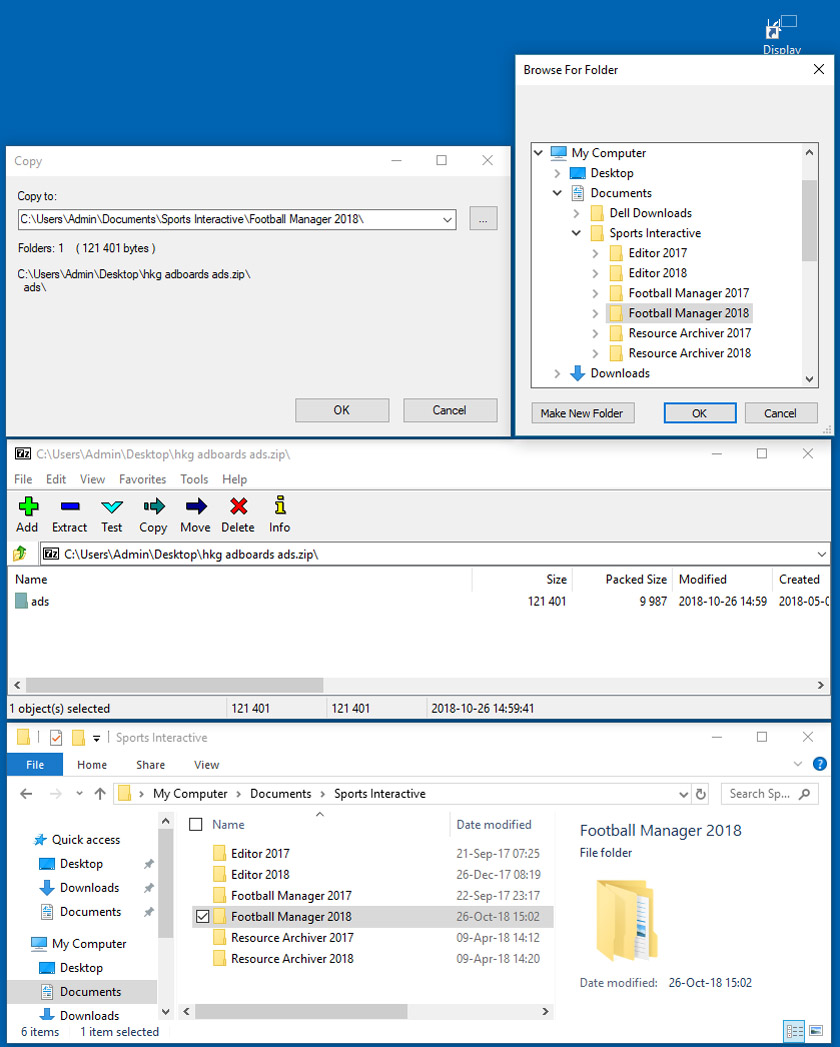Expand the Downloads node in folder tree

click(x=557, y=373)
